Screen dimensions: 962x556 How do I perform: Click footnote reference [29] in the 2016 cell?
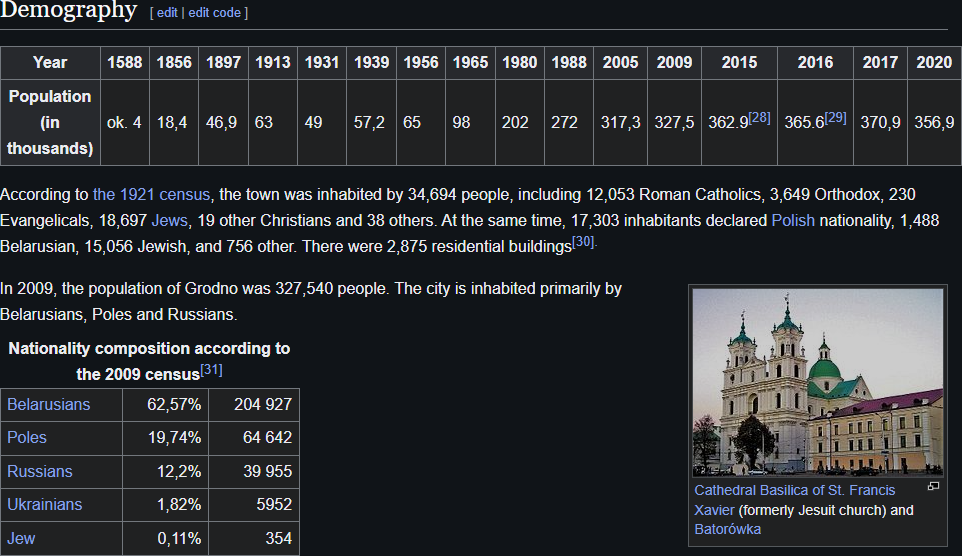tap(835, 117)
